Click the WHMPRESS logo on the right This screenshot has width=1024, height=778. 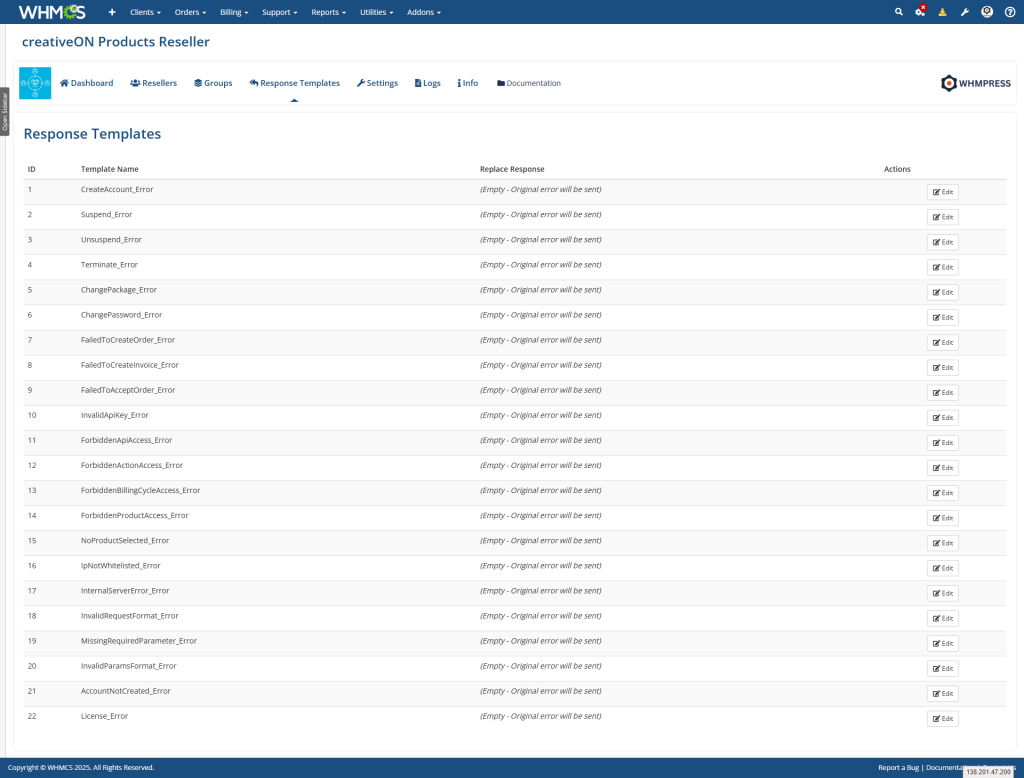point(975,84)
